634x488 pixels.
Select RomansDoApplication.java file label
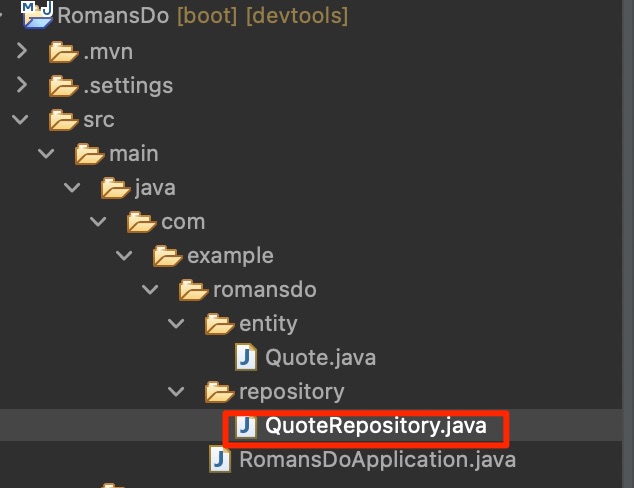coord(376,460)
